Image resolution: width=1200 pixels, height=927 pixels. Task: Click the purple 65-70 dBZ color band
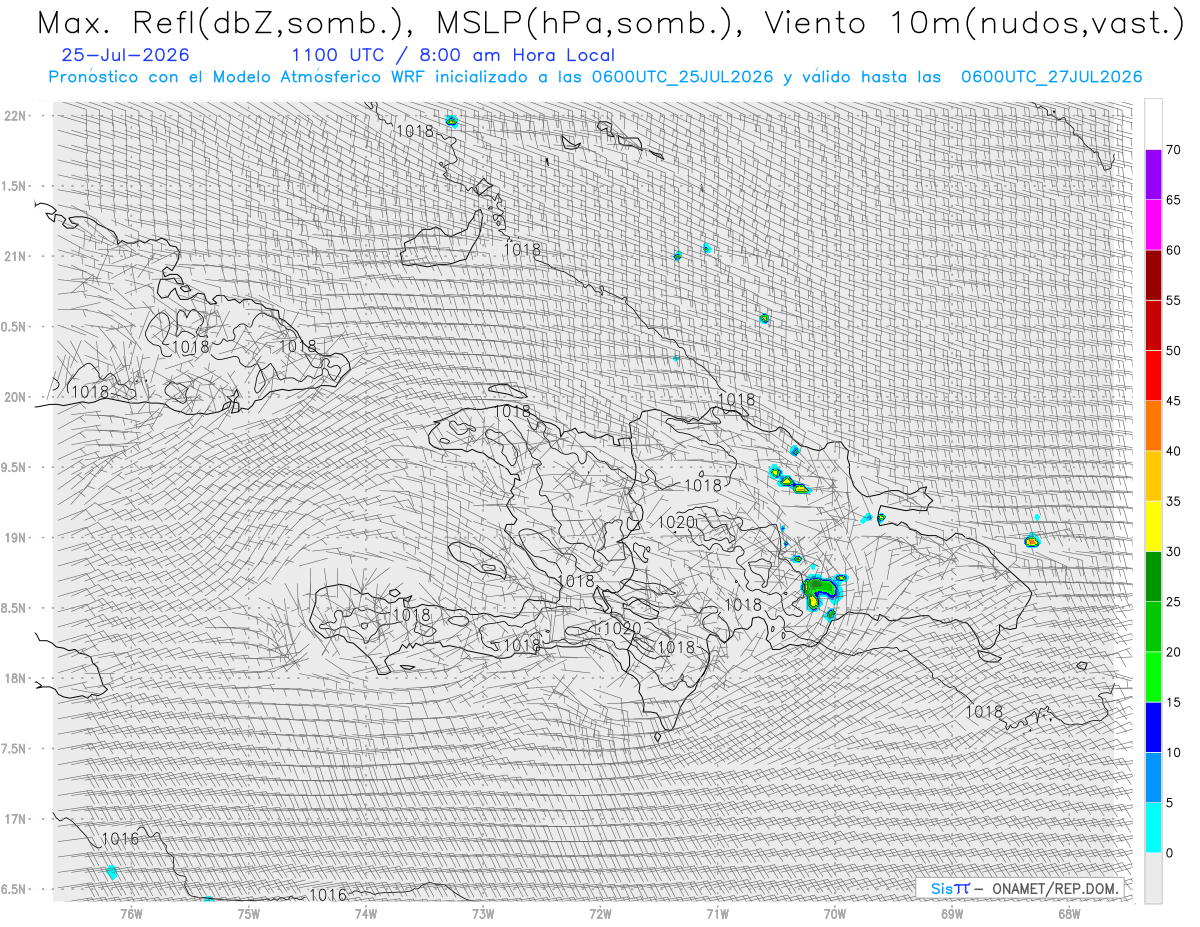[1153, 175]
